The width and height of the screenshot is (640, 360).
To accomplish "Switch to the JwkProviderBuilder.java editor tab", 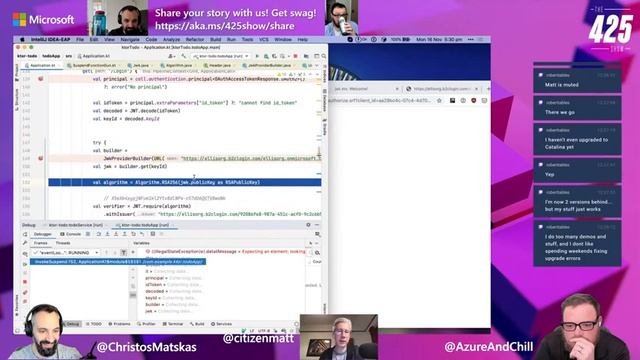I will click(269, 65).
